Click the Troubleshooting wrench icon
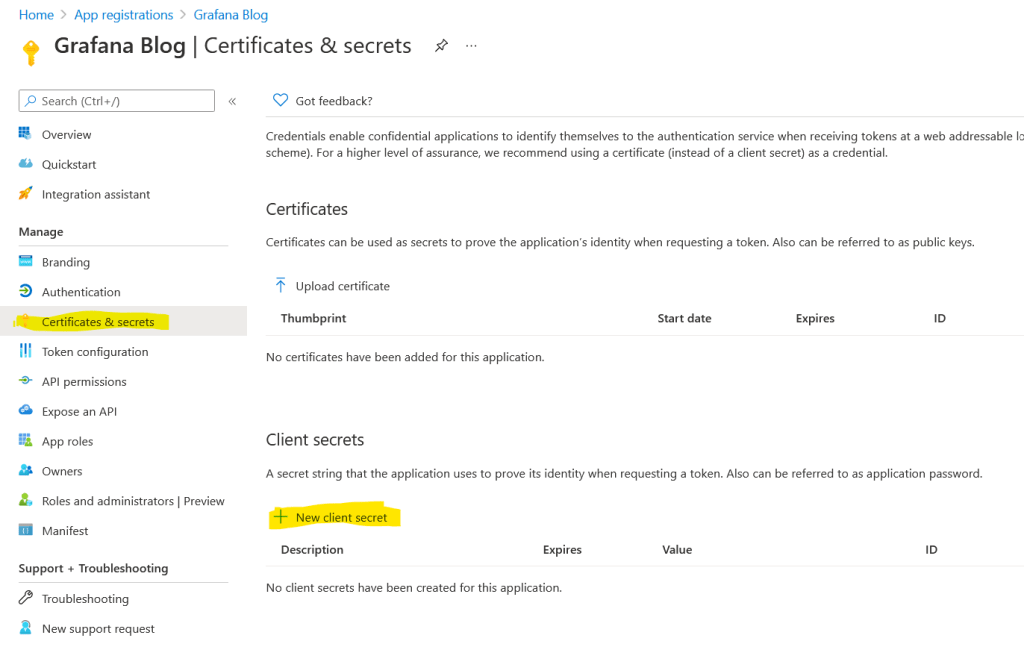Image resolution: width=1024 pixels, height=647 pixels. pyautogui.click(x=26, y=599)
